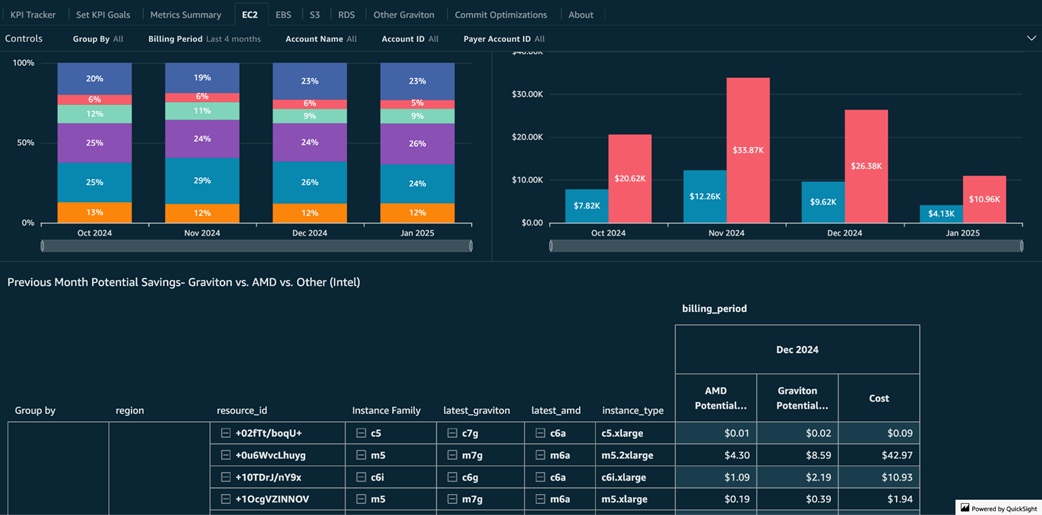Viewport: 1042px width, 515px height.
Task: Switch to the EBS tab
Action: tap(283, 15)
